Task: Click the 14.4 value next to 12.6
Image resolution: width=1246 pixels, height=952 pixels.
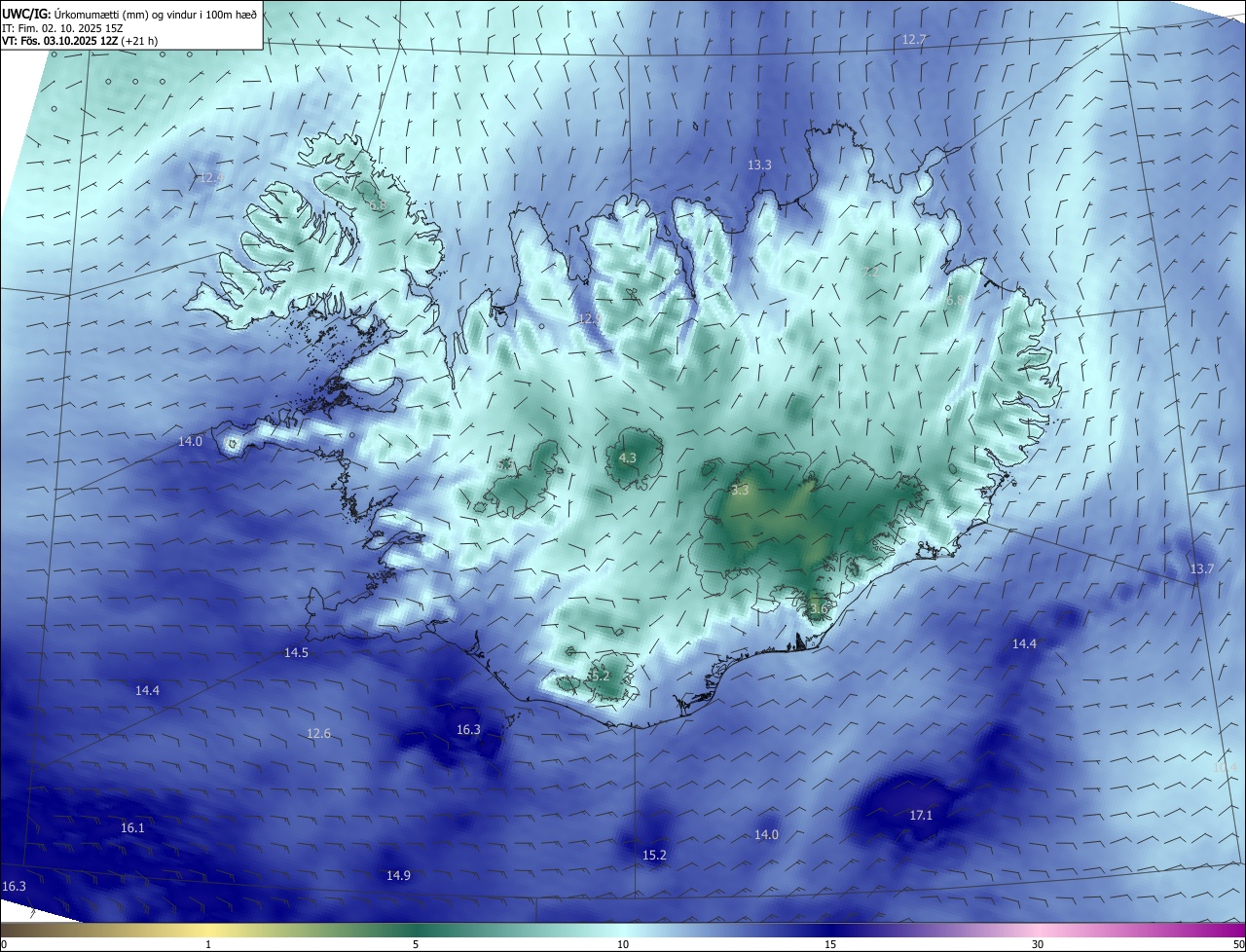Action: (x=147, y=691)
